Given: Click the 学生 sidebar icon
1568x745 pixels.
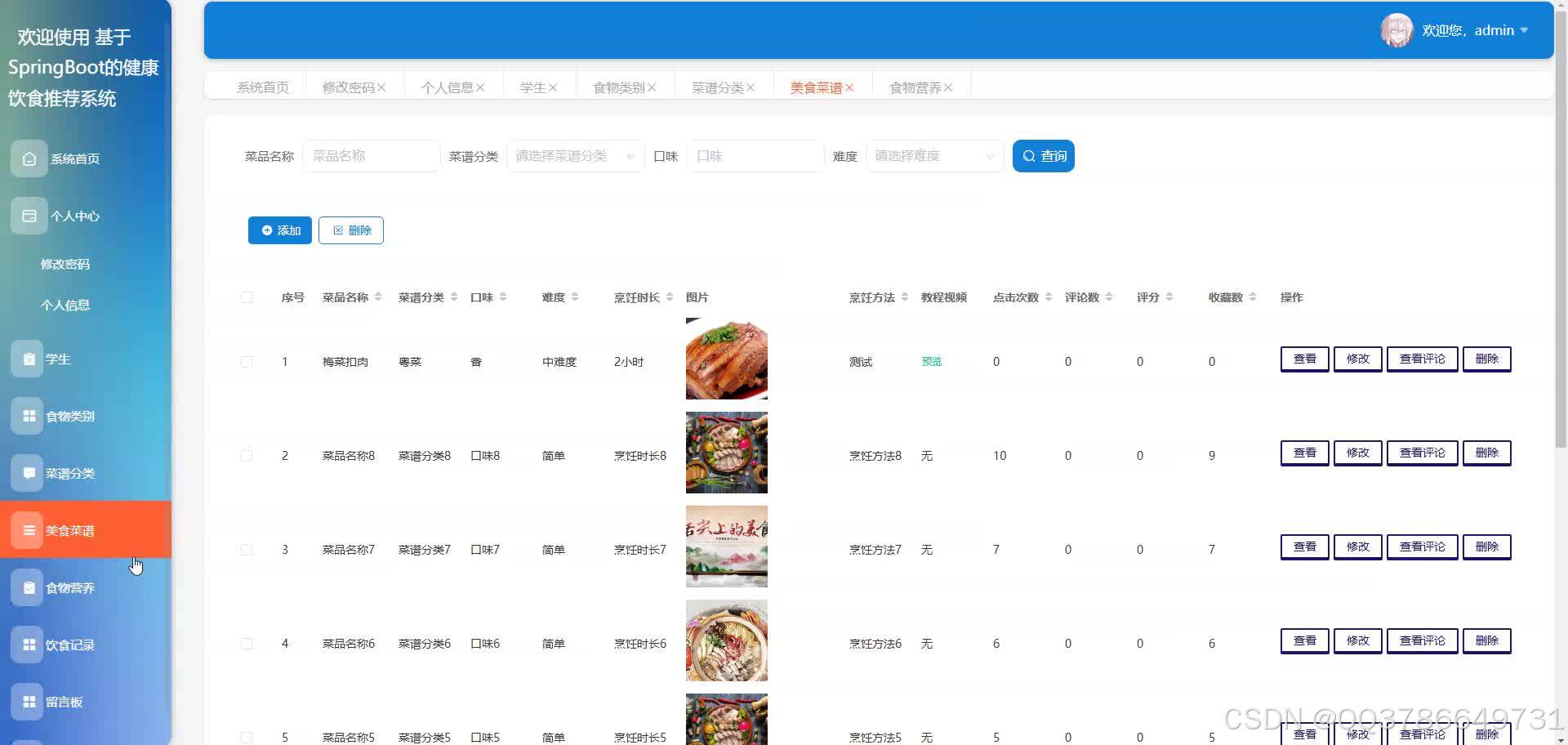Looking at the screenshot, I should coord(28,359).
